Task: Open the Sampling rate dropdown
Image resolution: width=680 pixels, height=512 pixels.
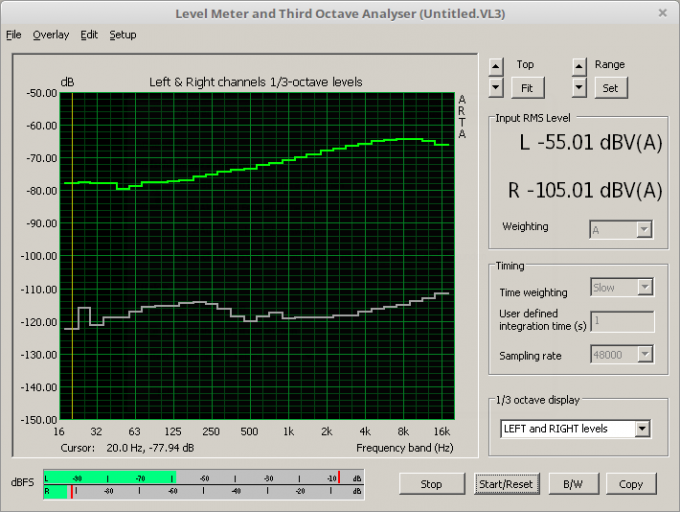Action: [644, 355]
